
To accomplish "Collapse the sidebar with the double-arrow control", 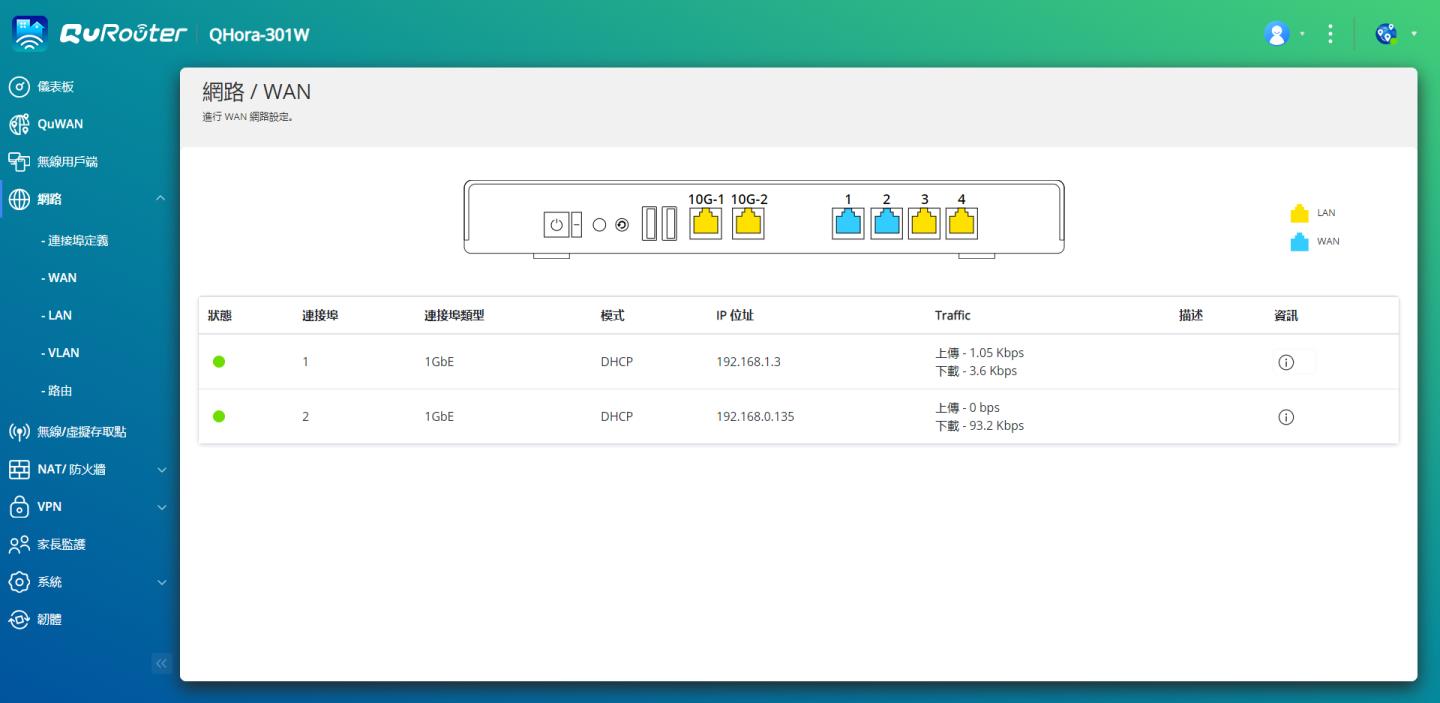I will 161,662.
